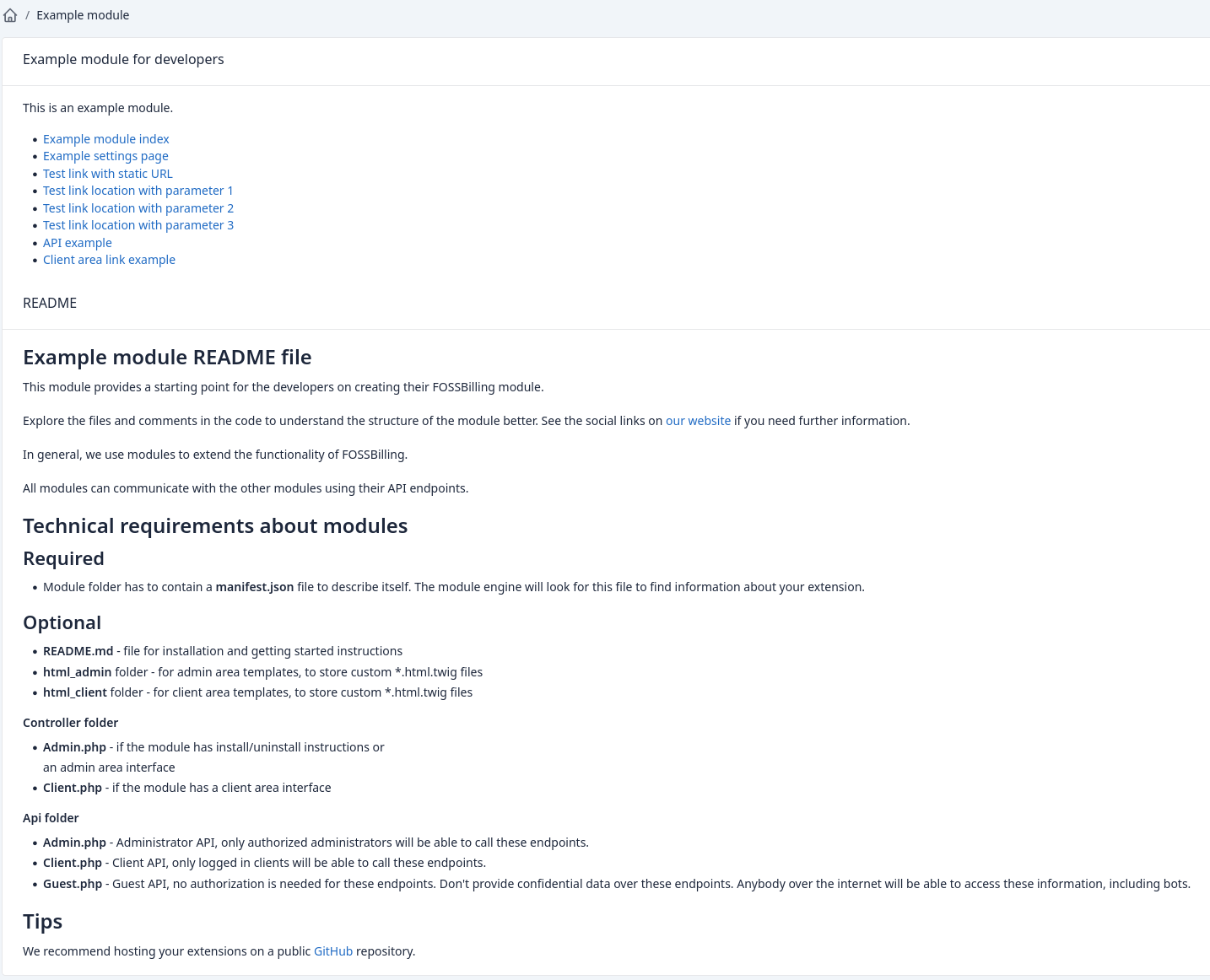Open the GitHub link under Tips

pyautogui.click(x=332, y=950)
